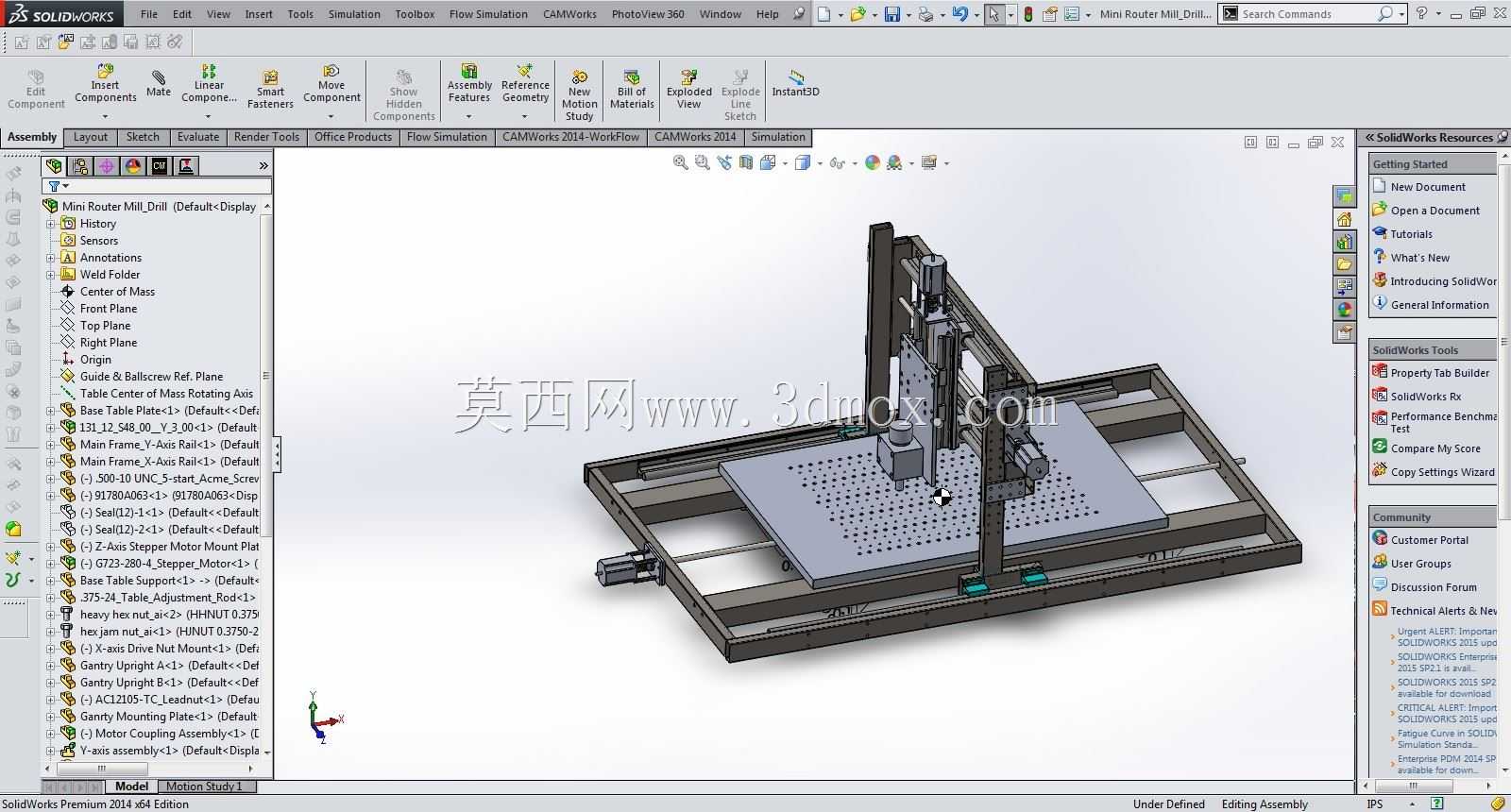Expand the Base Table Plate<1> component
The height and width of the screenshot is (812, 1511).
pyautogui.click(x=51, y=411)
